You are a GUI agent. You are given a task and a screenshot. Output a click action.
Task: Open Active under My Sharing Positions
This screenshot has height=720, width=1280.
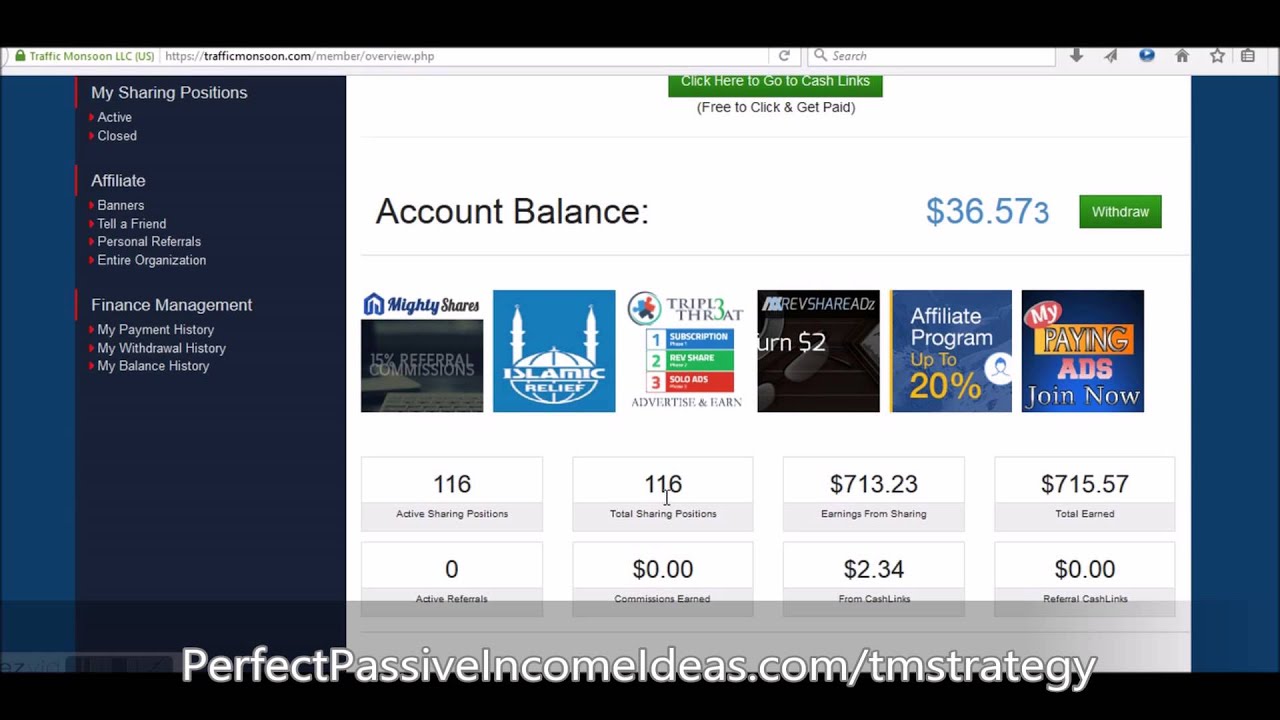tap(115, 117)
